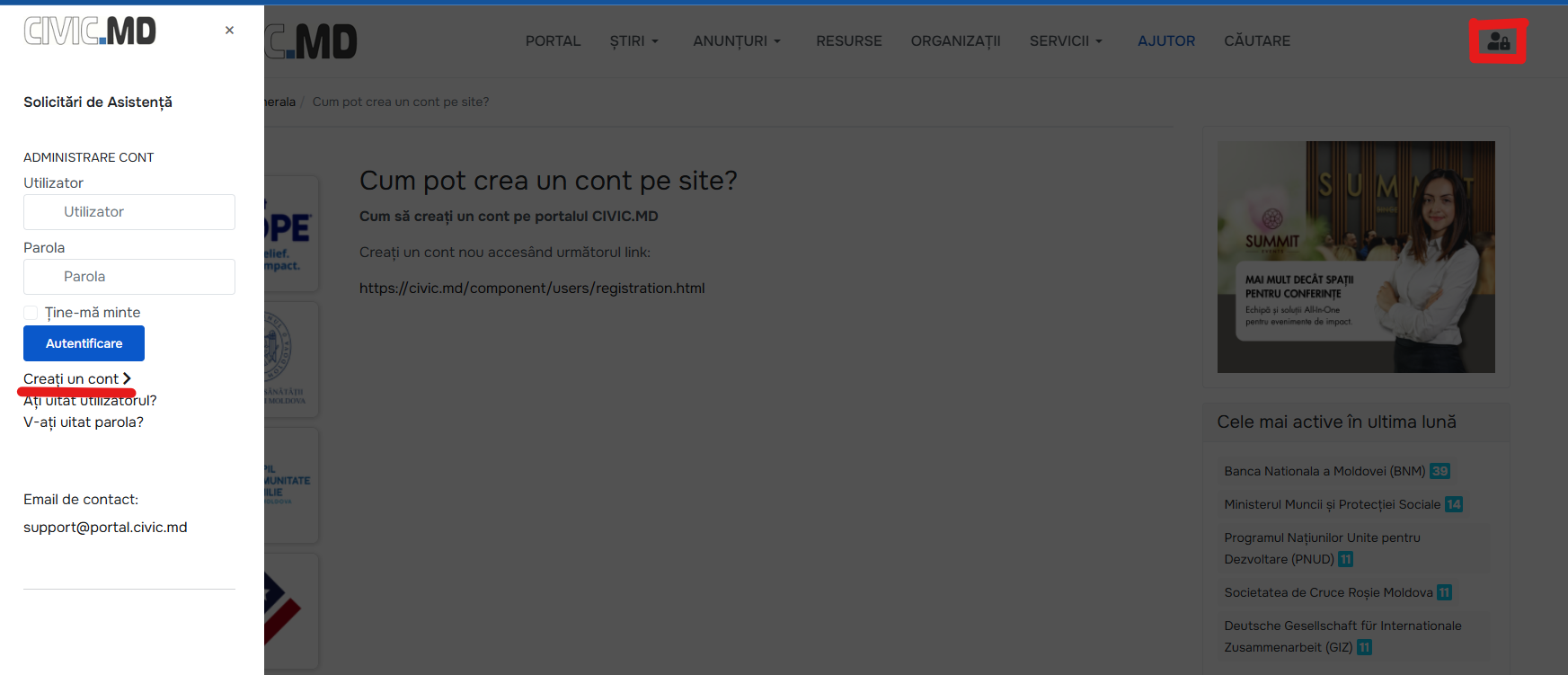The width and height of the screenshot is (1568, 675).
Task: Go to the AJUTOR menu item
Action: click(x=1165, y=41)
